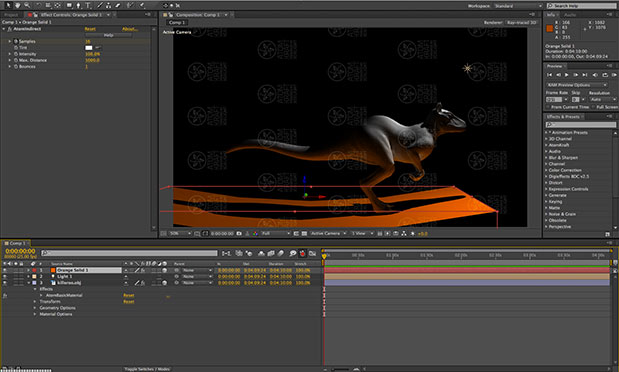Select the Selection arrow tool
The width and height of the screenshot is (619, 372).
point(8,5)
